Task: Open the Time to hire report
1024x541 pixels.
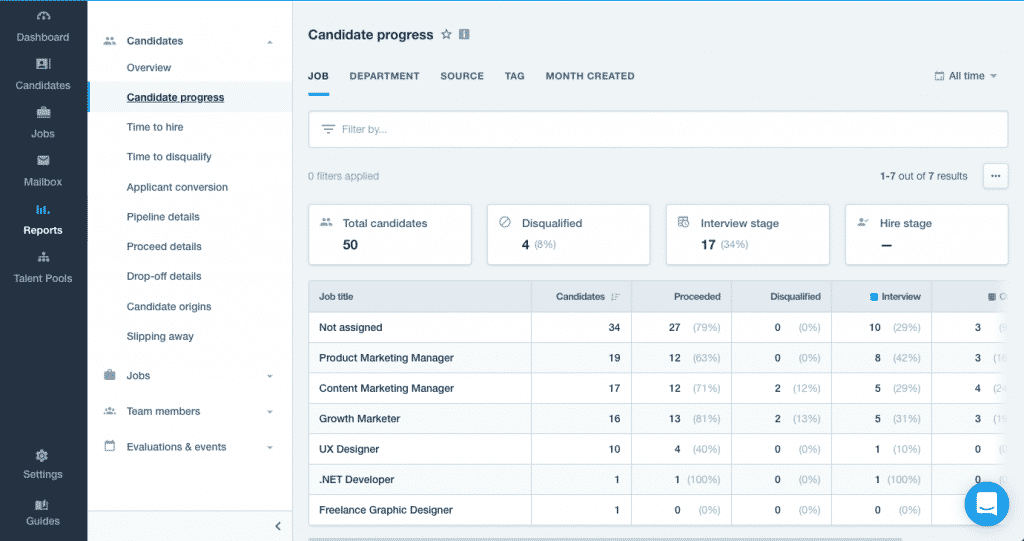Action: (x=155, y=127)
